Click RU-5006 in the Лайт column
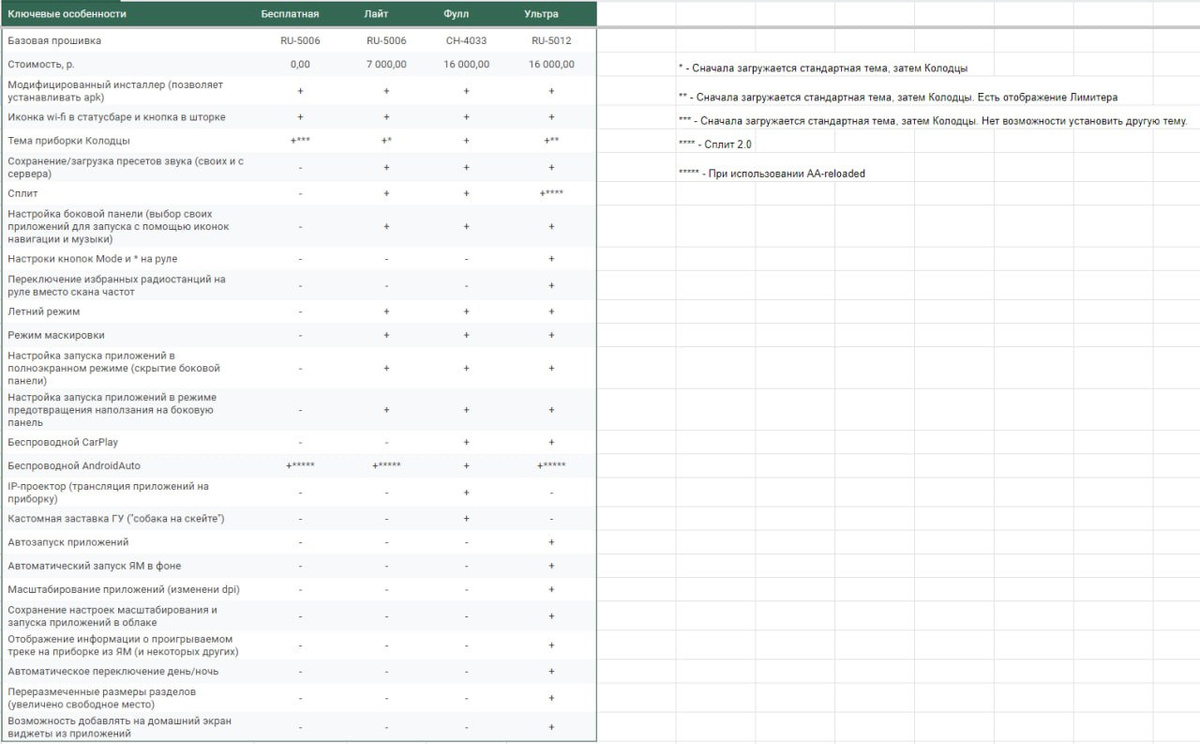Viewport: 1200px width, 744px height. (x=386, y=41)
